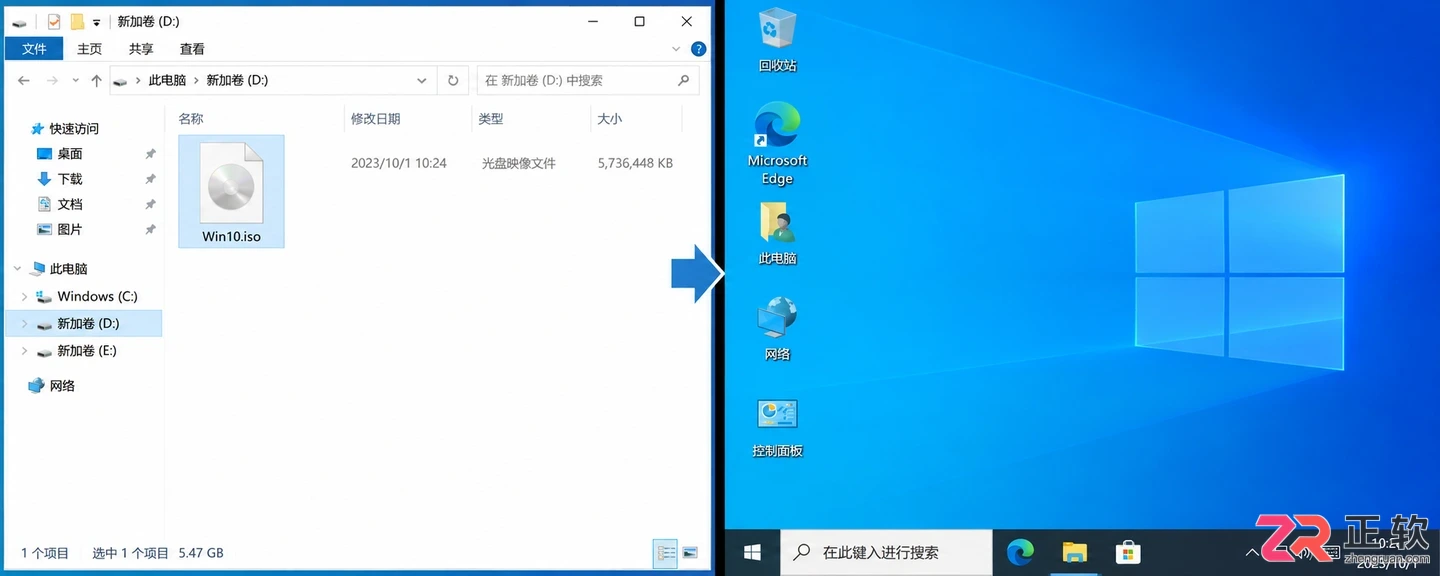Click the Back navigation arrow in Explorer
Viewport: 1440px width, 576px height.
coord(24,80)
